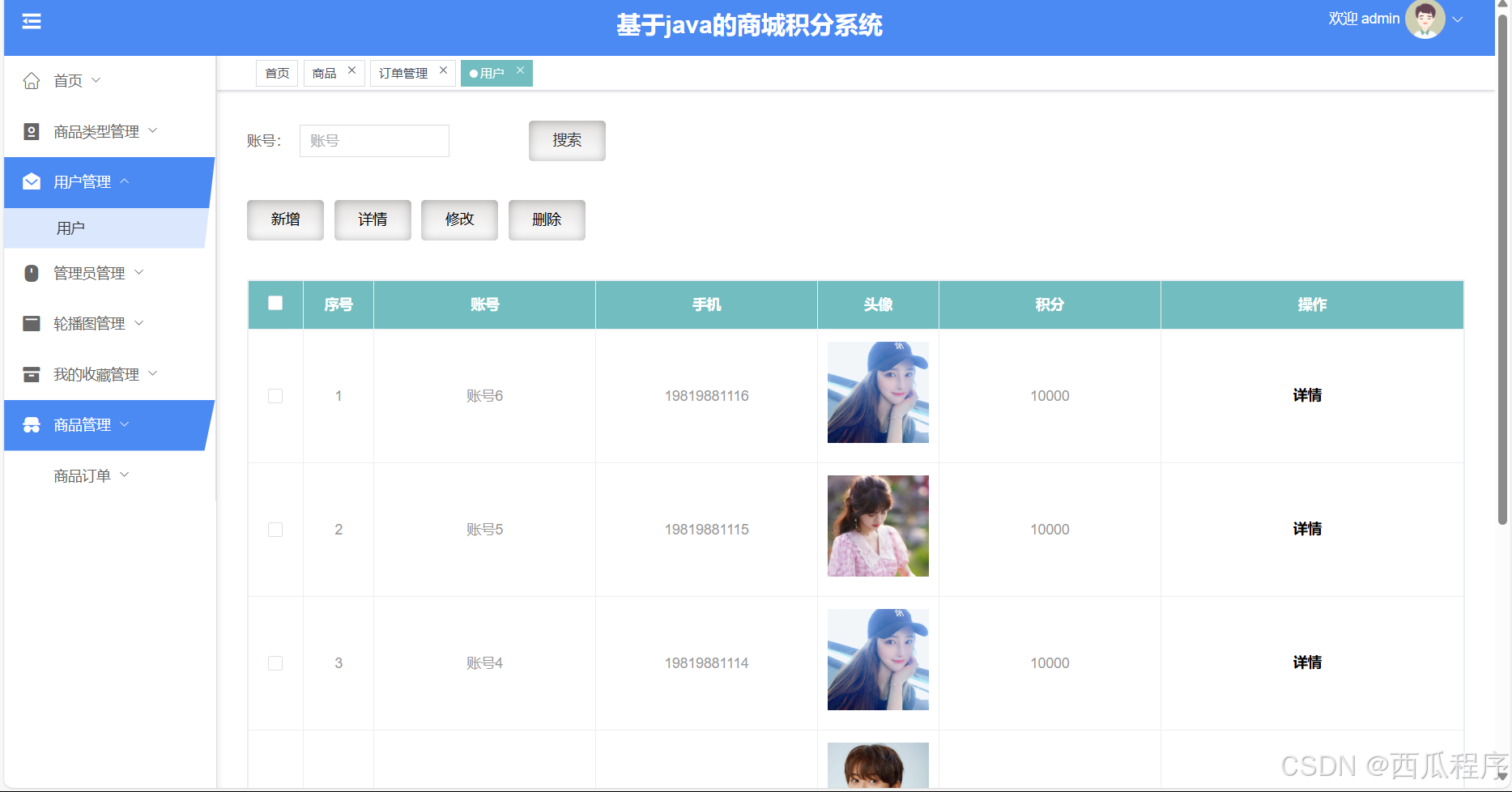Viewport: 1512px width, 792px height.
Task: Click the 欢迎 admin greeting text
Action: click(x=1364, y=19)
